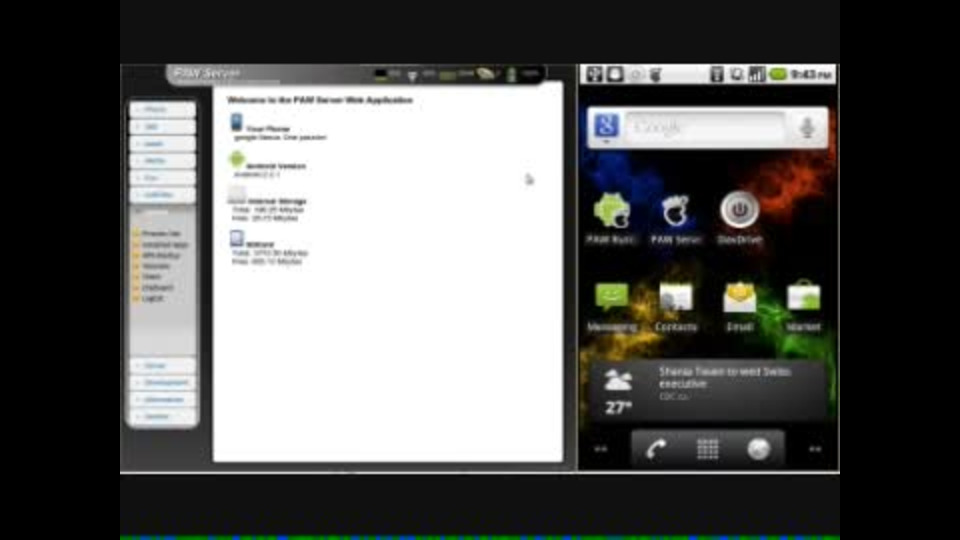960x540 pixels.
Task: Open the PAW Server app icon on phone
Action: tap(675, 212)
